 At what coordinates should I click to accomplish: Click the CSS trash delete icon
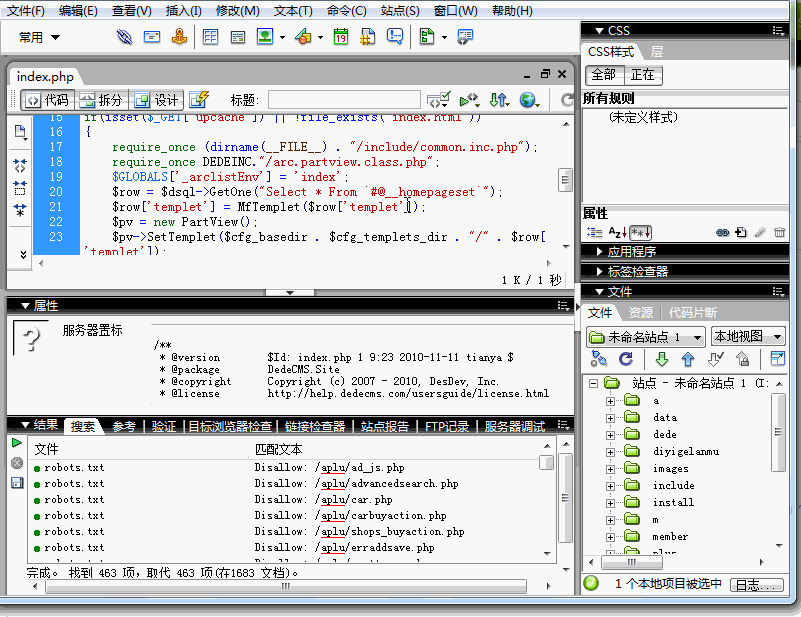pyautogui.click(x=779, y=232)
